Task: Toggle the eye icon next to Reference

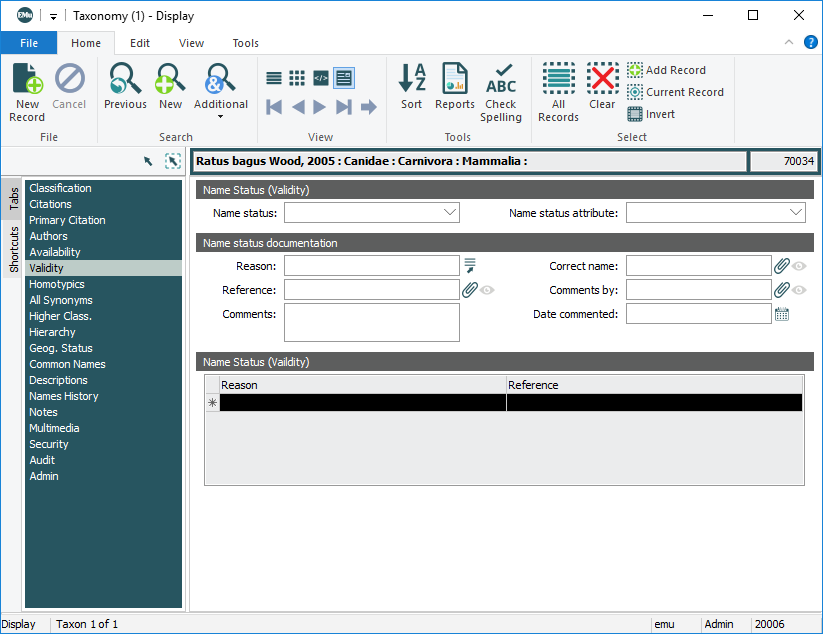Action: (x=487, y=290)
